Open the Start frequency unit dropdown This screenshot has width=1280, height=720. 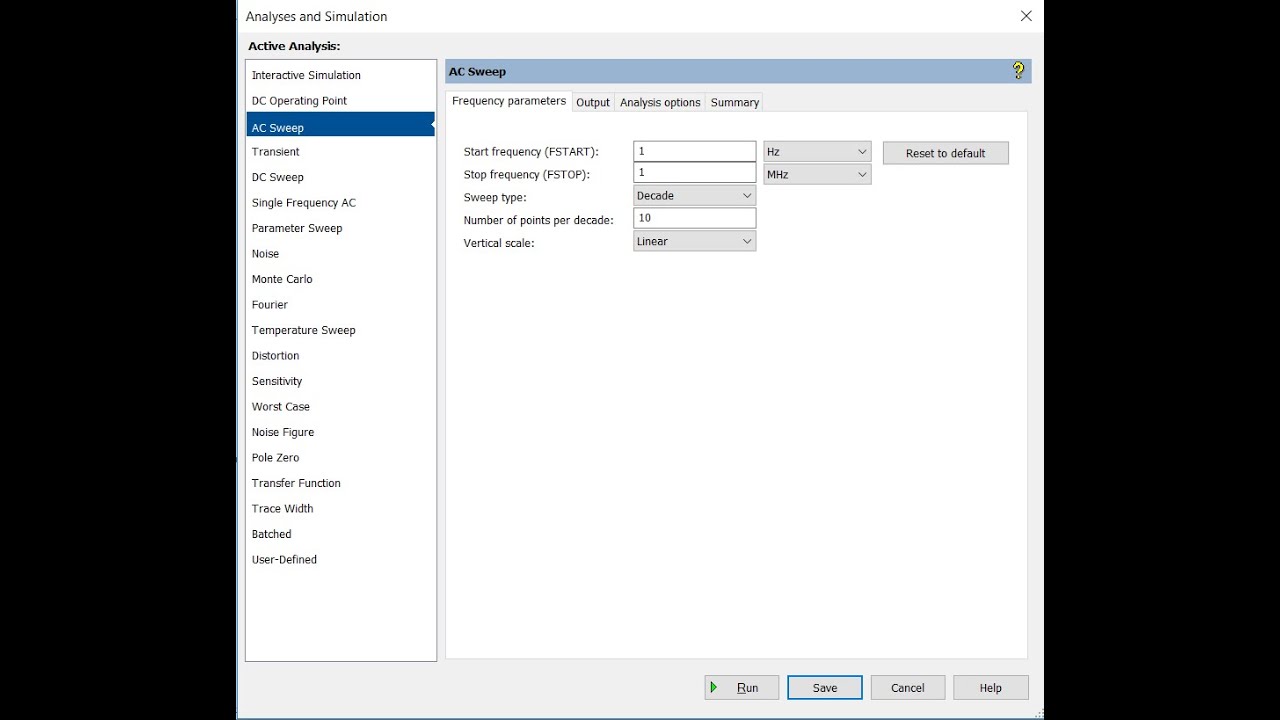pos(817,152)
